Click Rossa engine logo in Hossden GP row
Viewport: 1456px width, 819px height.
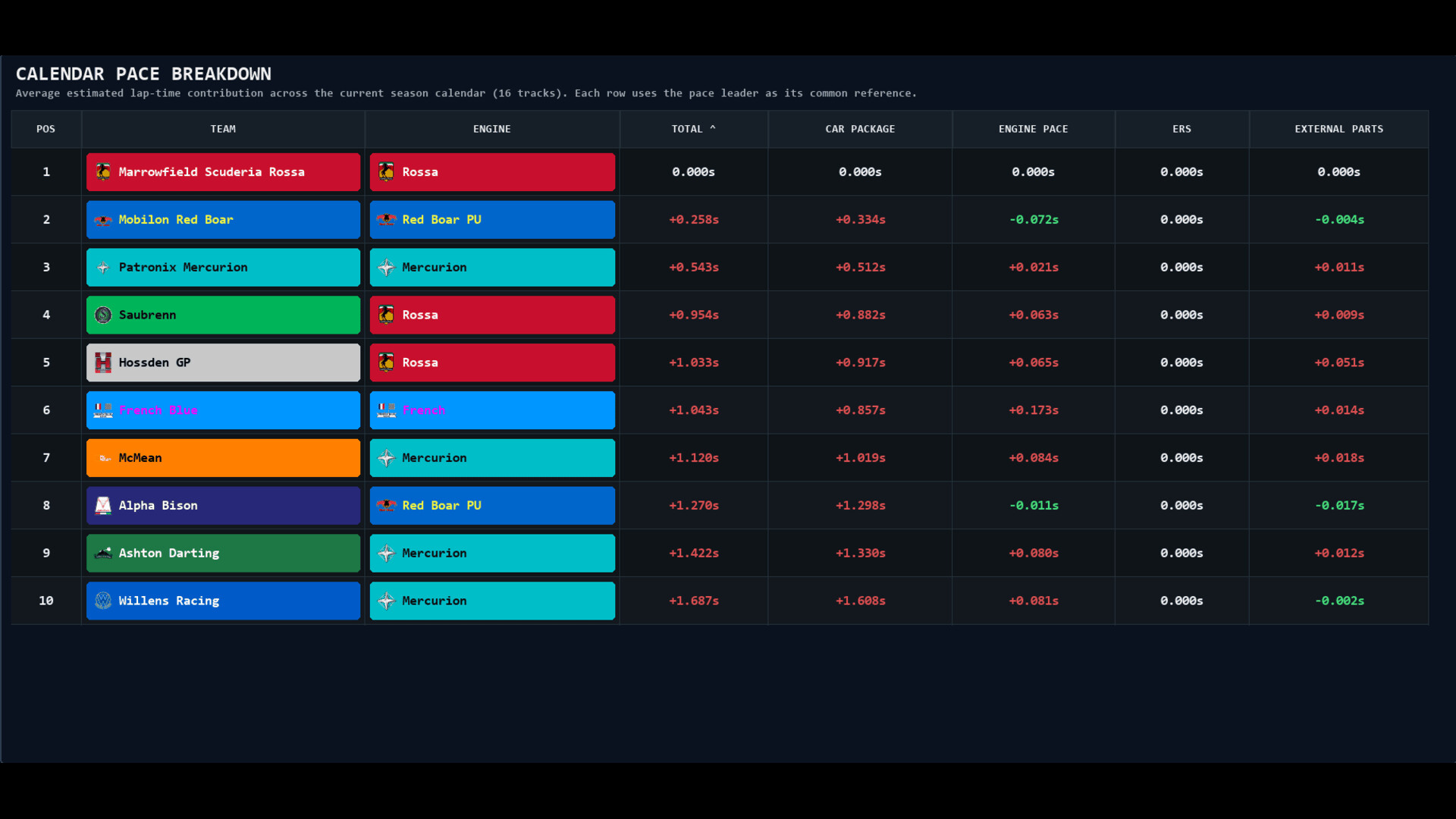(x=387, y=362)
